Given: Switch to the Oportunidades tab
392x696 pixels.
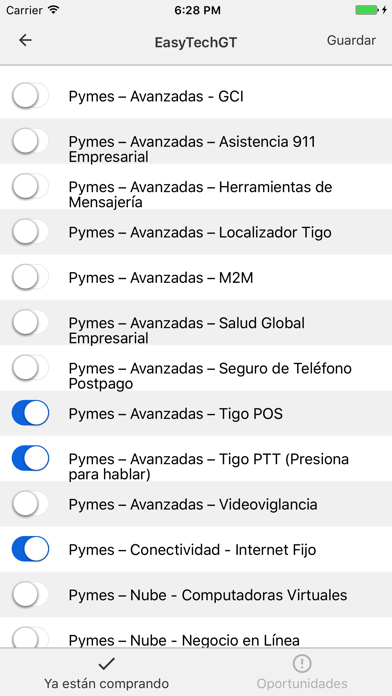Looking at the screenshot, I should click(x=302, y=672).
